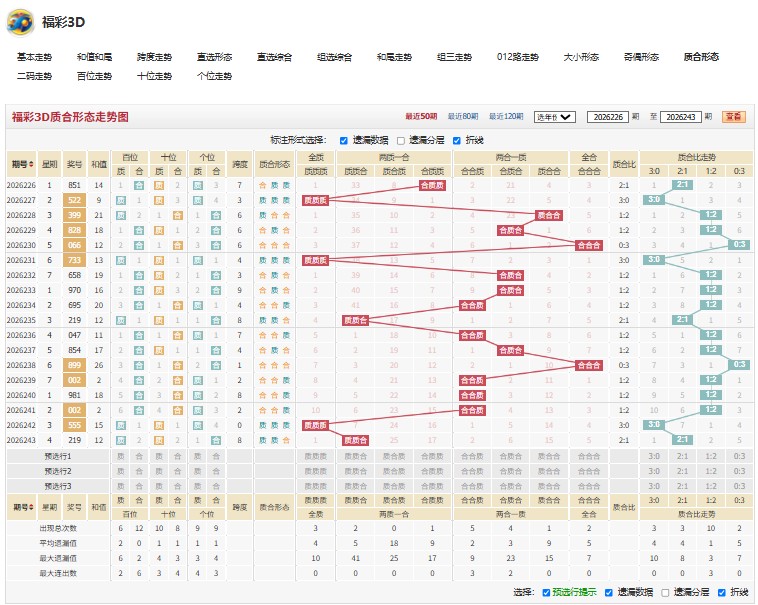Click the 最大连出数 row label
The height and width of the screenshot is (605, 758).
[58, 573]
